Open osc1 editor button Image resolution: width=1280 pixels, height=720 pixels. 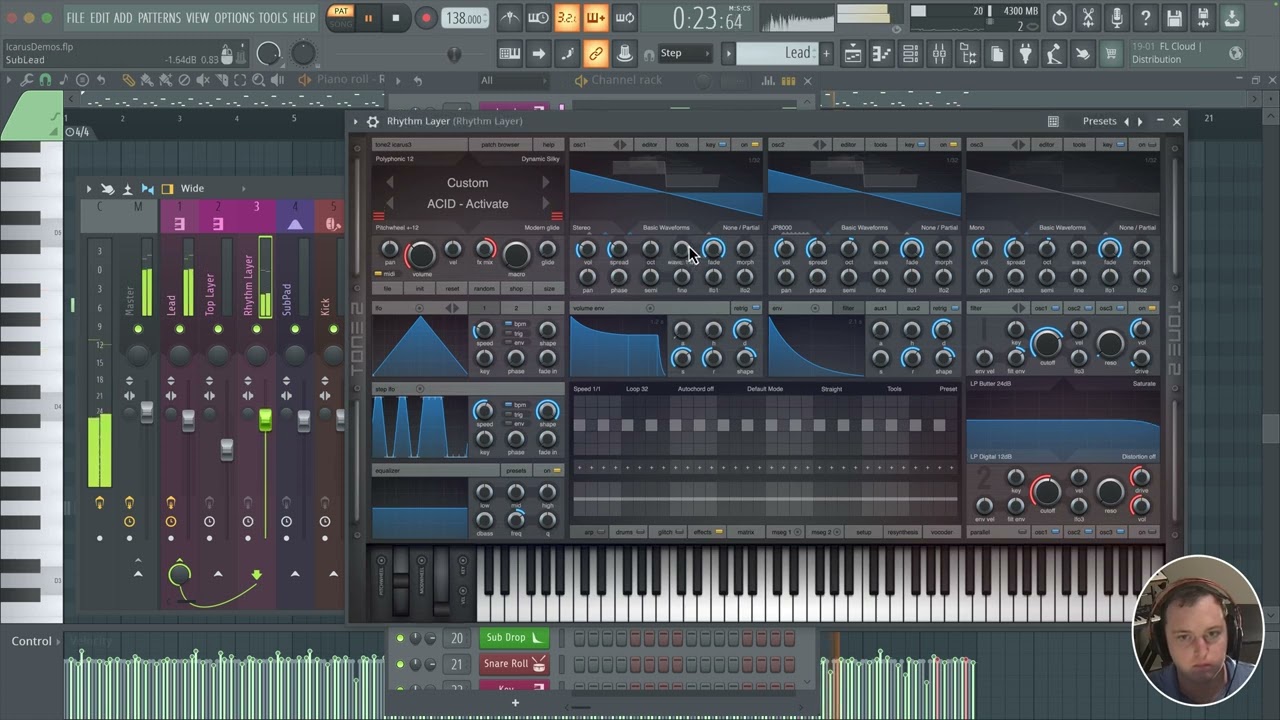(649, 145)
